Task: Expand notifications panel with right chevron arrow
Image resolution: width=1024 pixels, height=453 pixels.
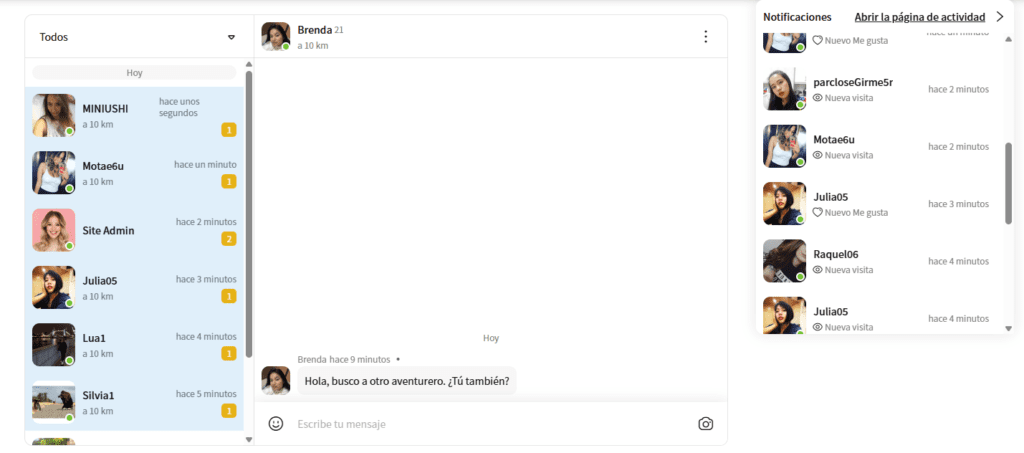Action: [x=999, y=17]
